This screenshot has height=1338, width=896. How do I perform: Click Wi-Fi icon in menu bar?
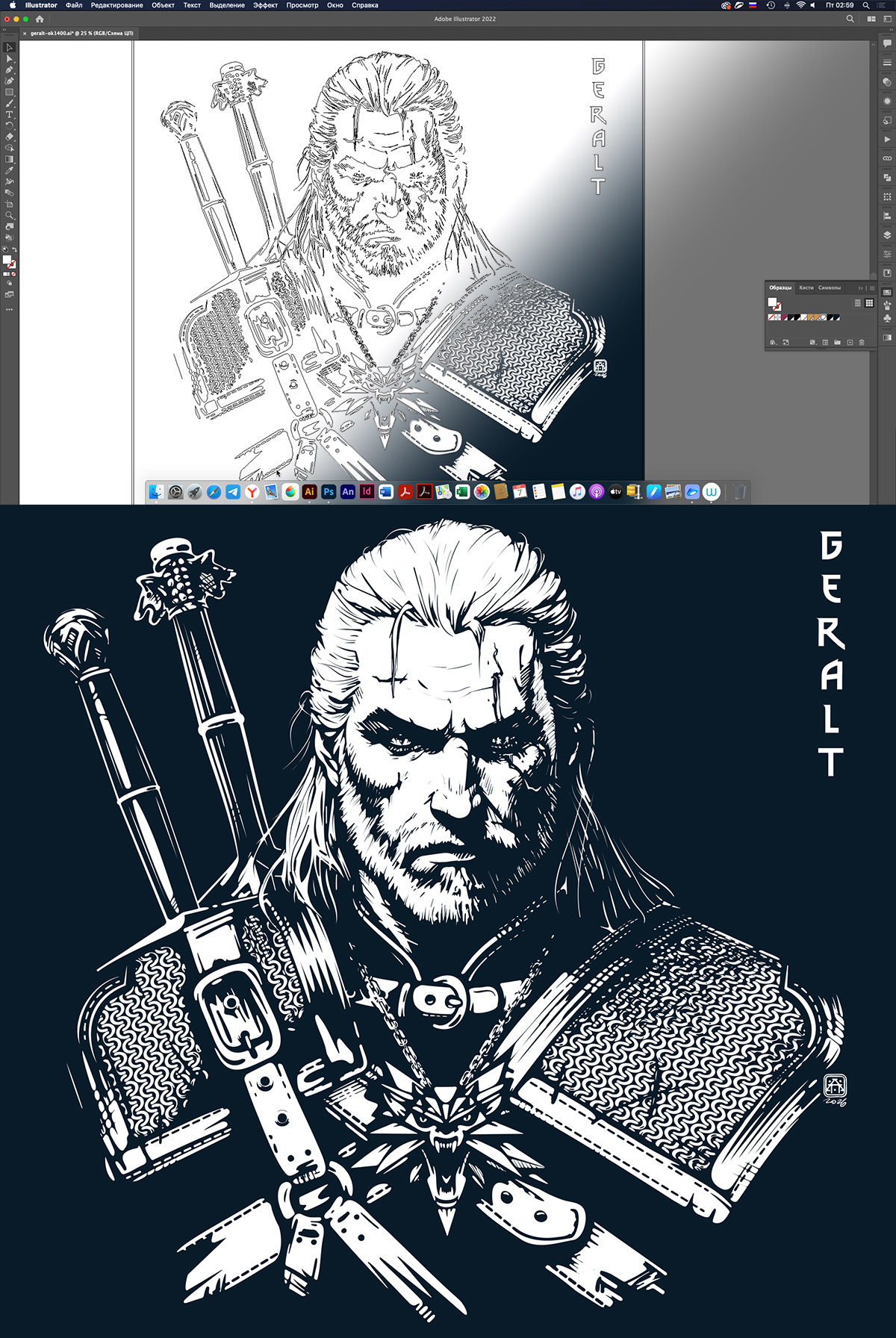(800, 5)
